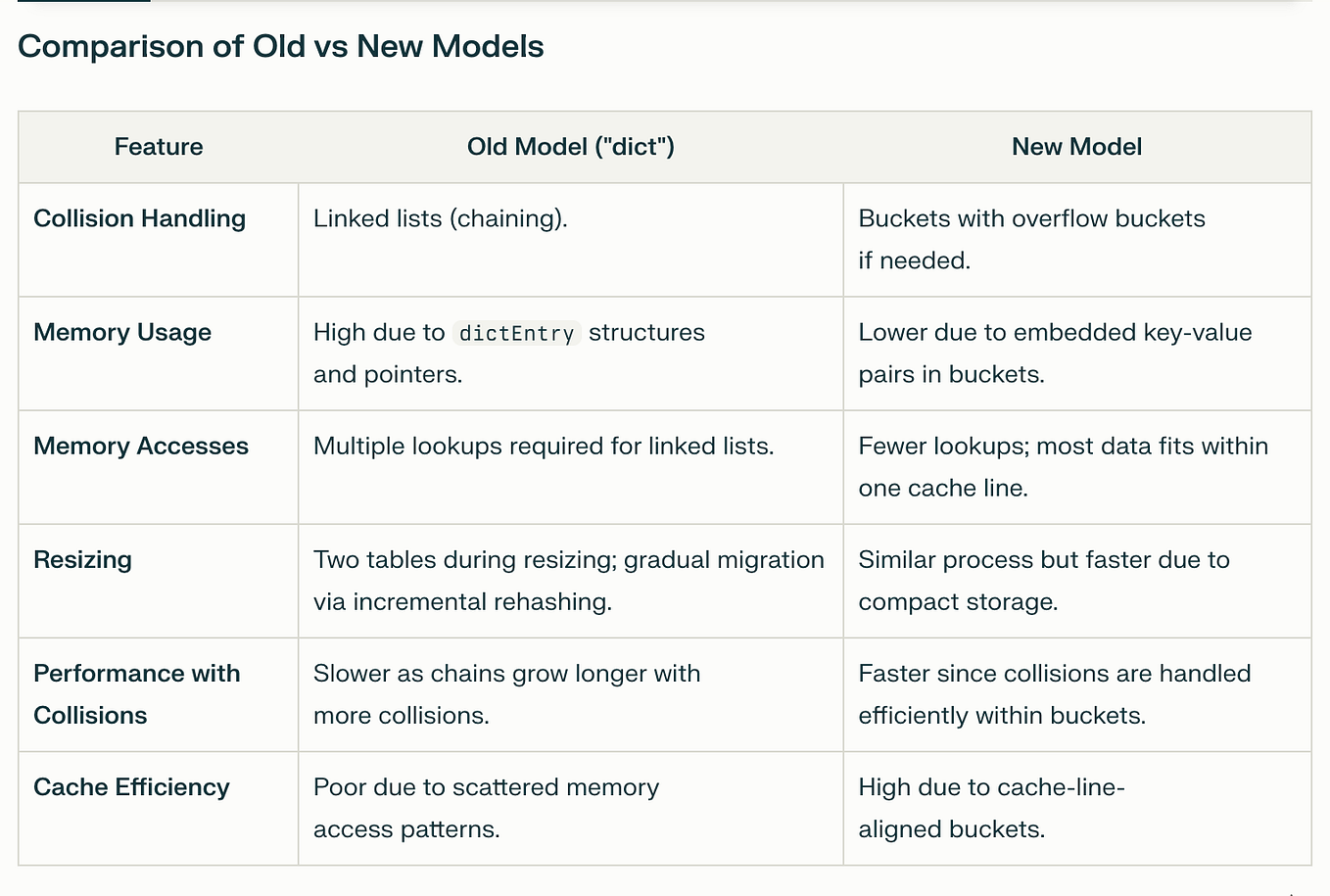This screenshot has width=1330, height=896.
Task: Click the "Comparison of Old vs New Models" heading
Action: pyautogui.click(x=281, y=46)
